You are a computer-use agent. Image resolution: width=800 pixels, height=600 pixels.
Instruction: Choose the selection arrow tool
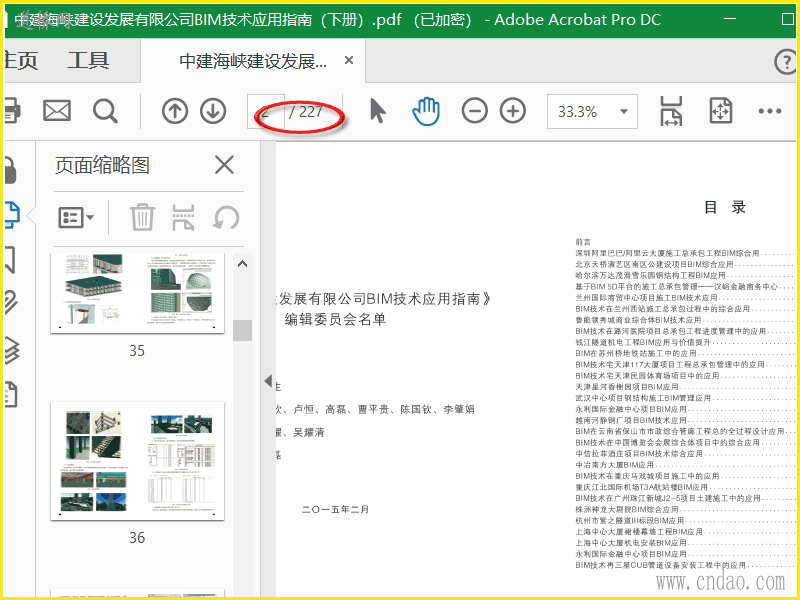click(377, 111)
